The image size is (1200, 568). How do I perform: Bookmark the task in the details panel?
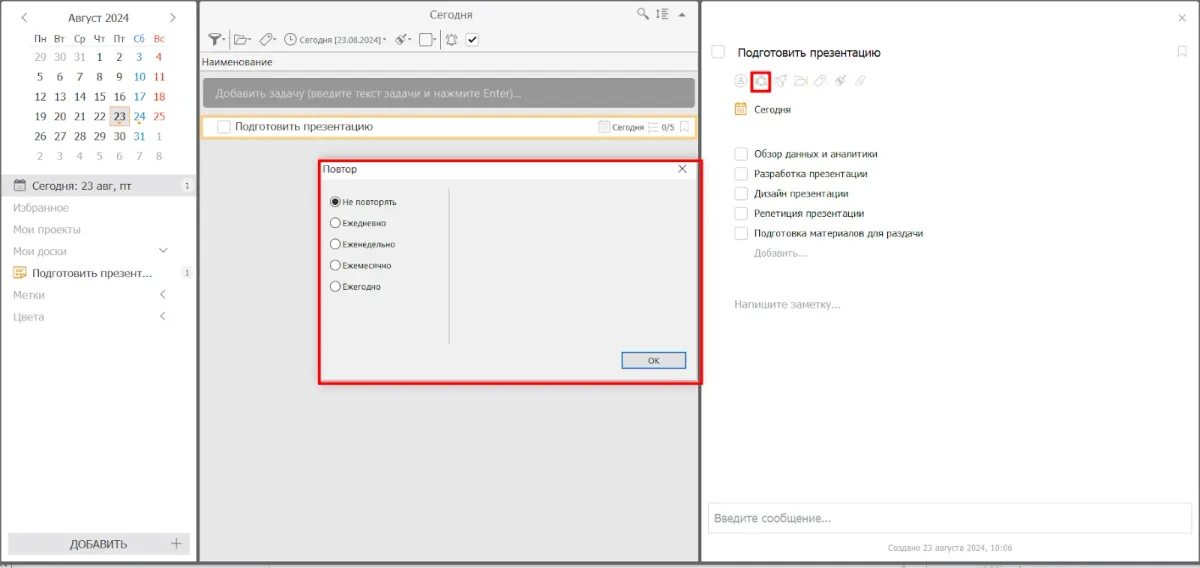click(x=1181, y=52)
